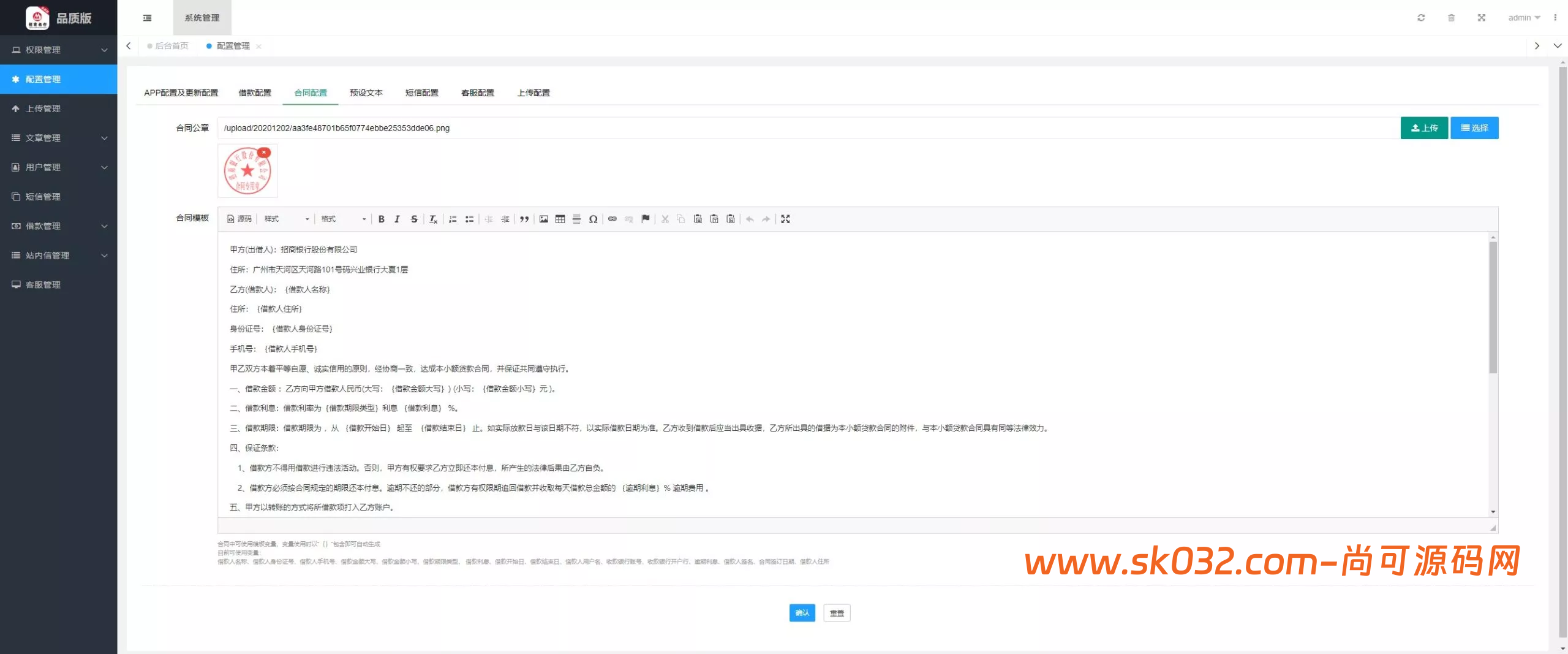Switch to the 短信配置 tab
This screenshot has height=654, width=1568.
point(421,93)
